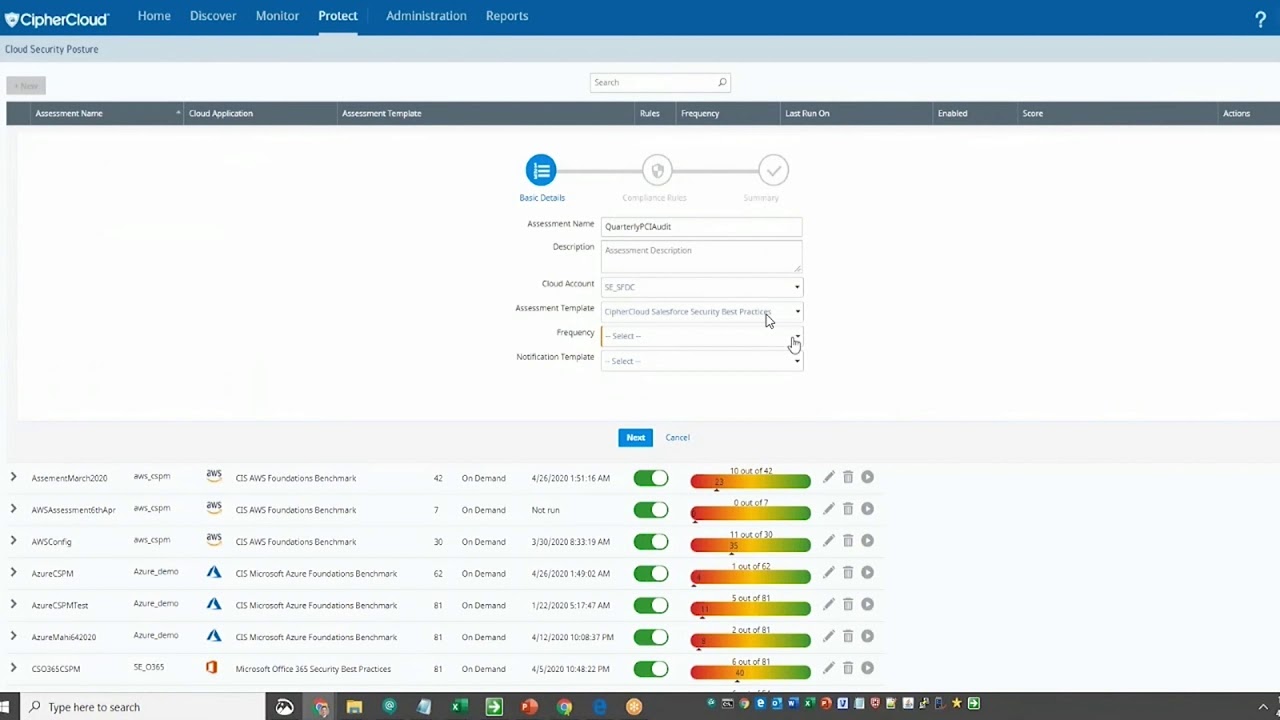The height and width of the screenshot is (720, 1280).
Task: Open the Frequency select dropdown
Action: (x=701, y=336)
